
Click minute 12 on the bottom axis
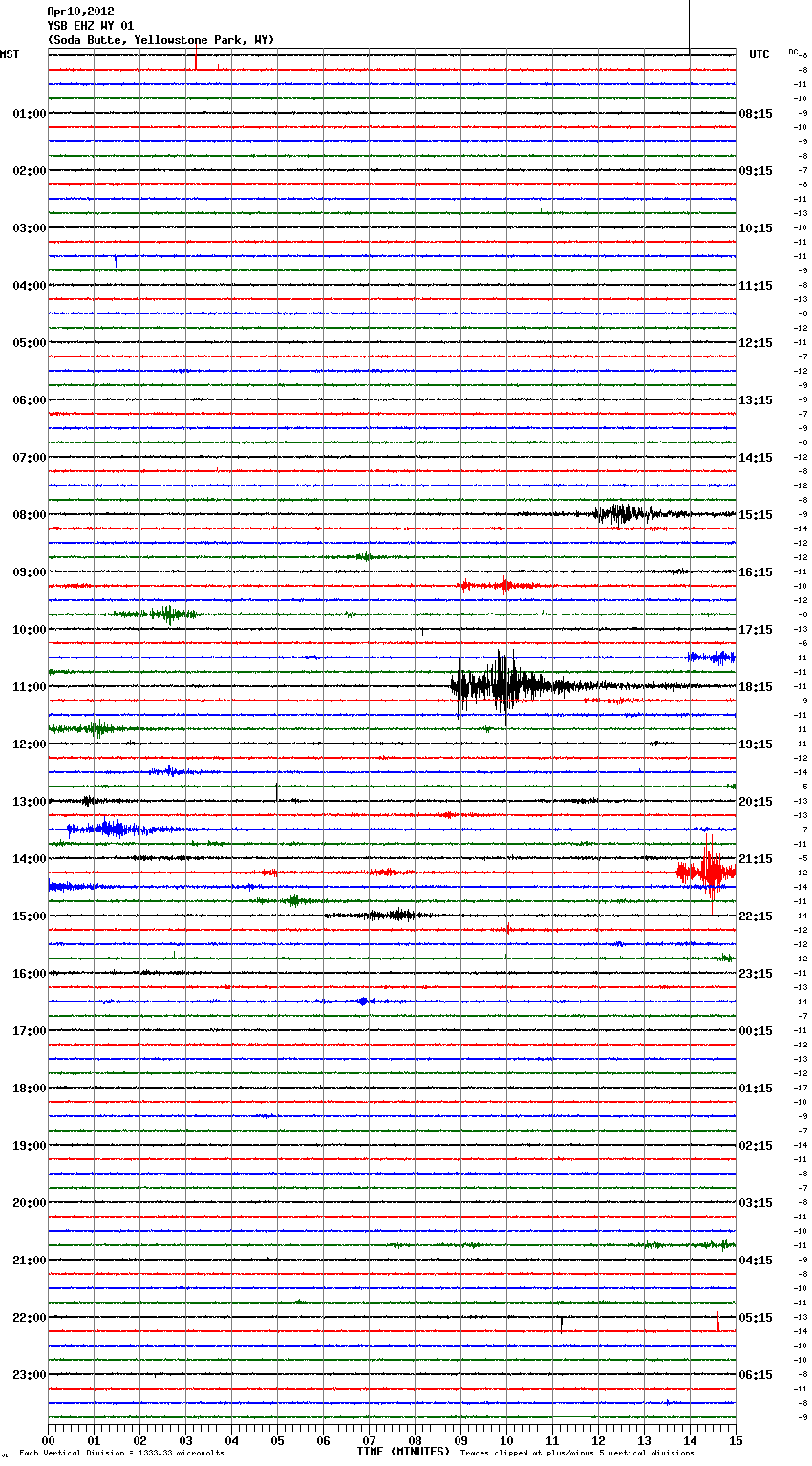[x=598, y=1440]
